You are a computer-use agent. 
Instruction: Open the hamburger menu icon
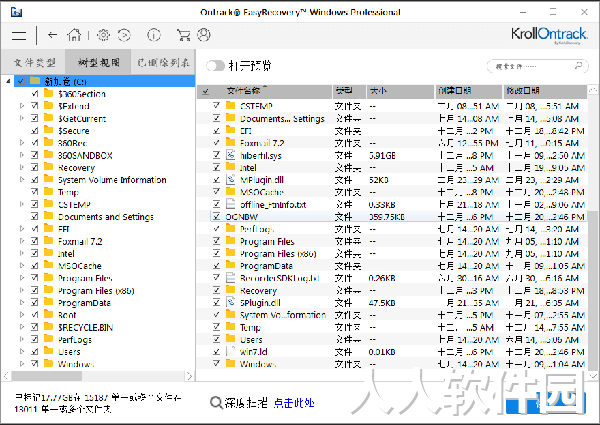coord(19,36)
